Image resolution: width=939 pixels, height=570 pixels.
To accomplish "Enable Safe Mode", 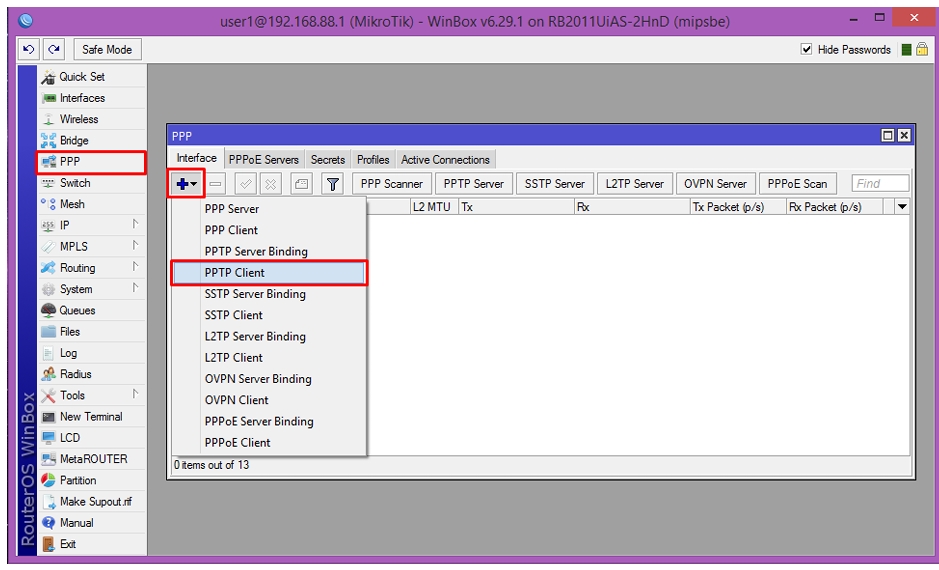I will 107,50.
